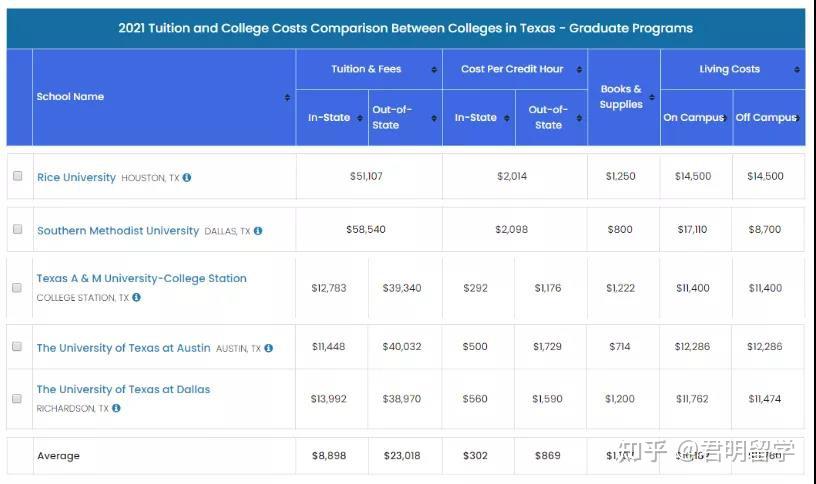Sort by Books & Supplies column arrows

652,97
